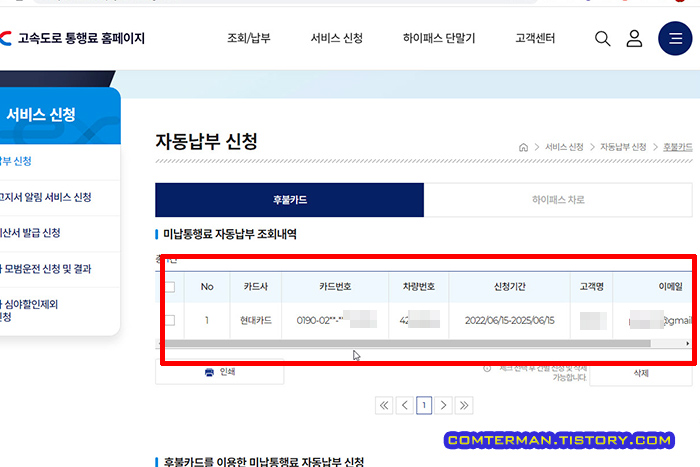
Task: Click breadcrumb link 서비스 신청
Action: (564, 147)
